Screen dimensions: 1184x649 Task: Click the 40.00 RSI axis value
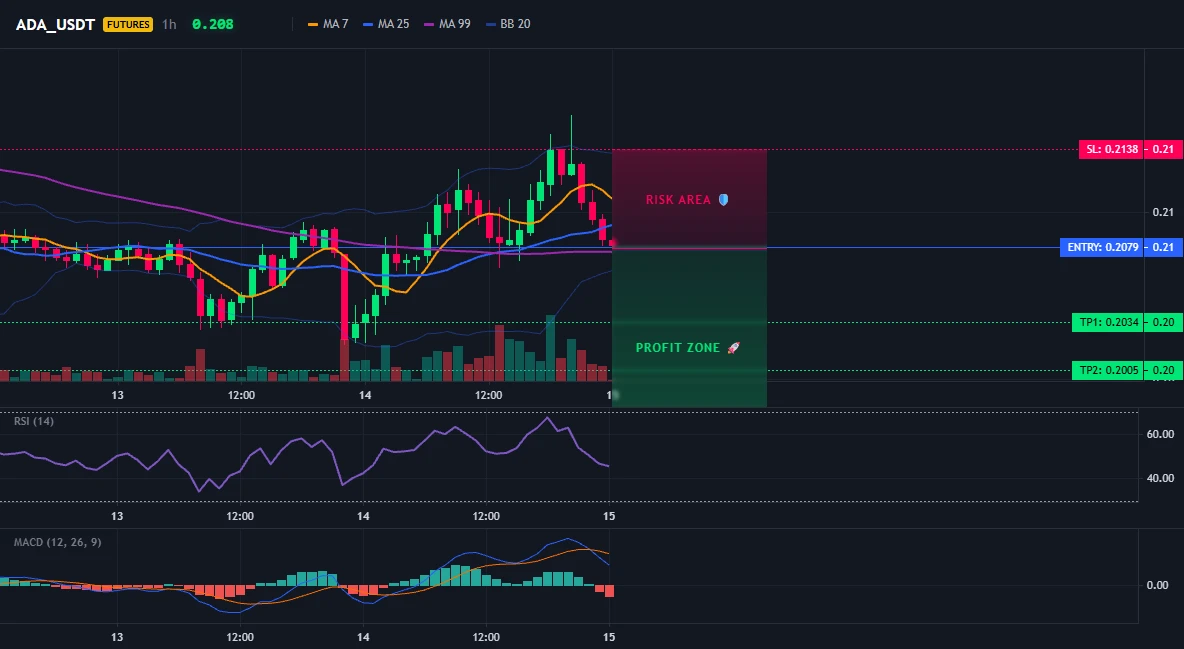tap(1160, 478)
